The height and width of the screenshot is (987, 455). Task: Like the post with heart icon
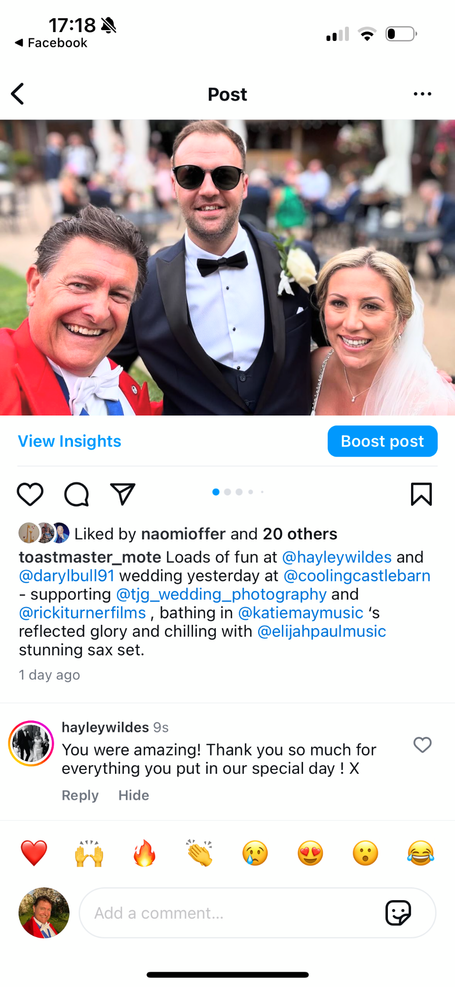(30, 494)
